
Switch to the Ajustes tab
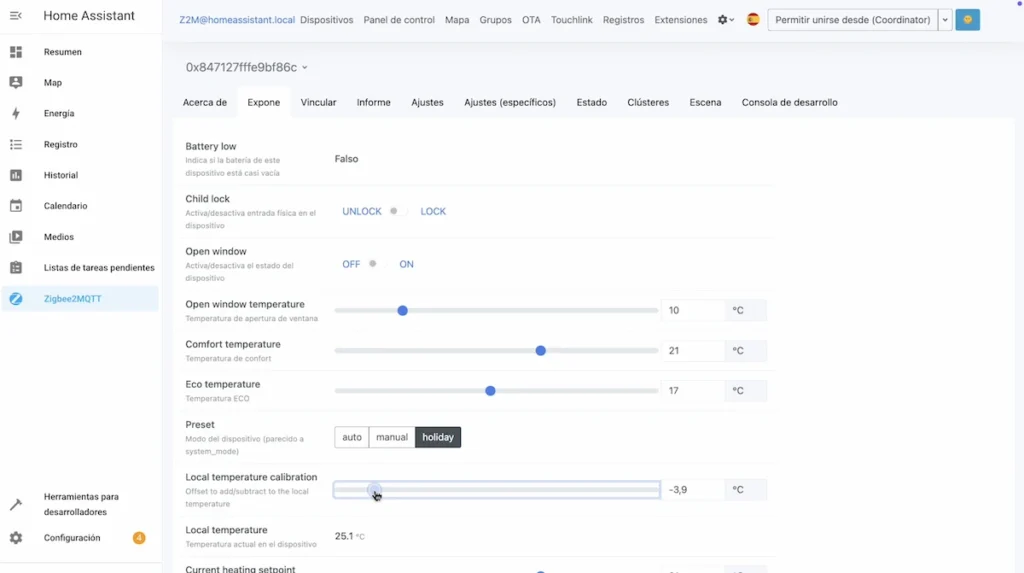click(x=427, y=103)
